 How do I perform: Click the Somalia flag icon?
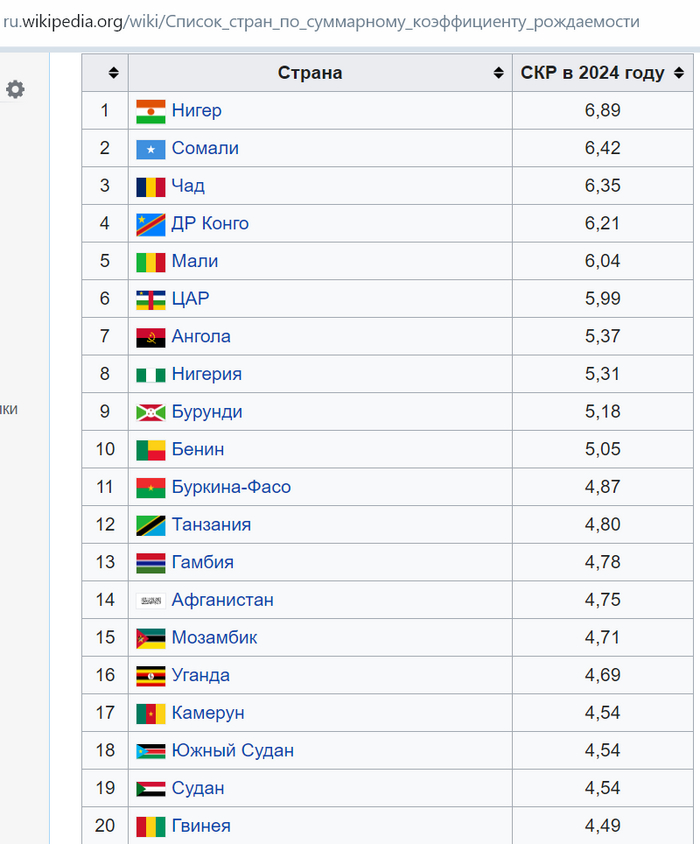(151, 149)
